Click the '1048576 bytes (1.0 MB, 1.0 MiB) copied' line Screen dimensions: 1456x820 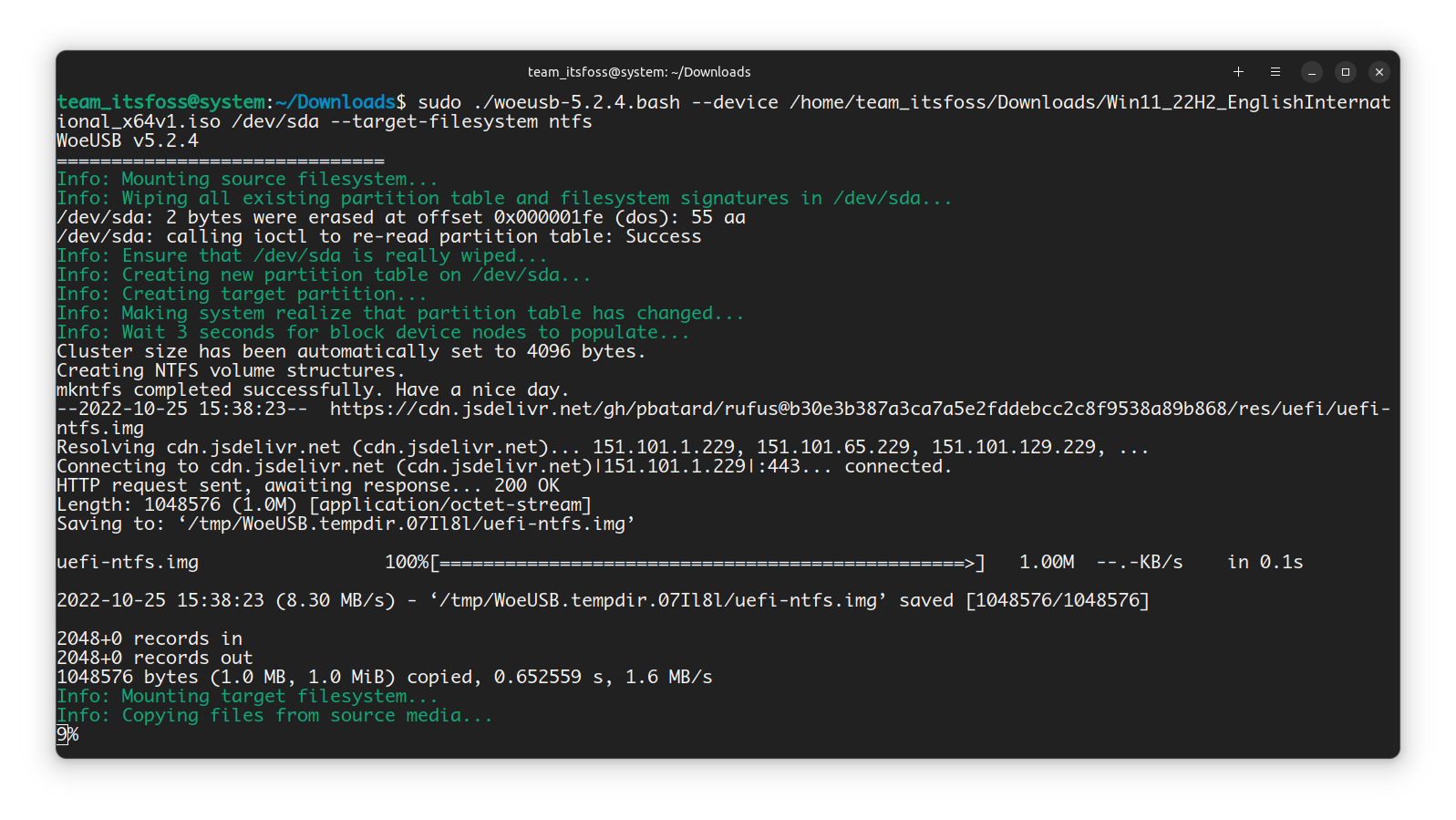[385, 677]
